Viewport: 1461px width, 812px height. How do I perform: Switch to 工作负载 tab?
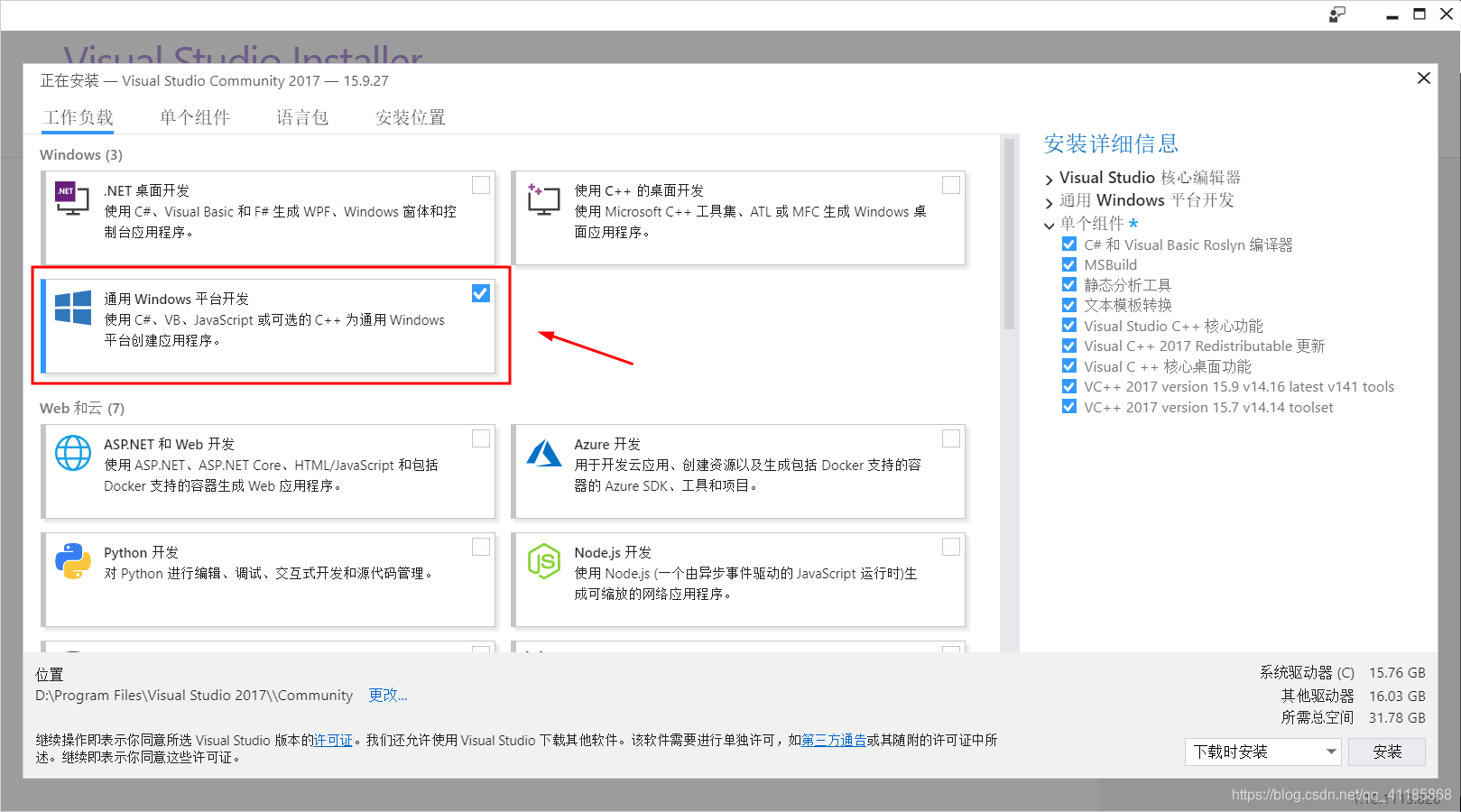pyautogui.click(x=79, y=117)
